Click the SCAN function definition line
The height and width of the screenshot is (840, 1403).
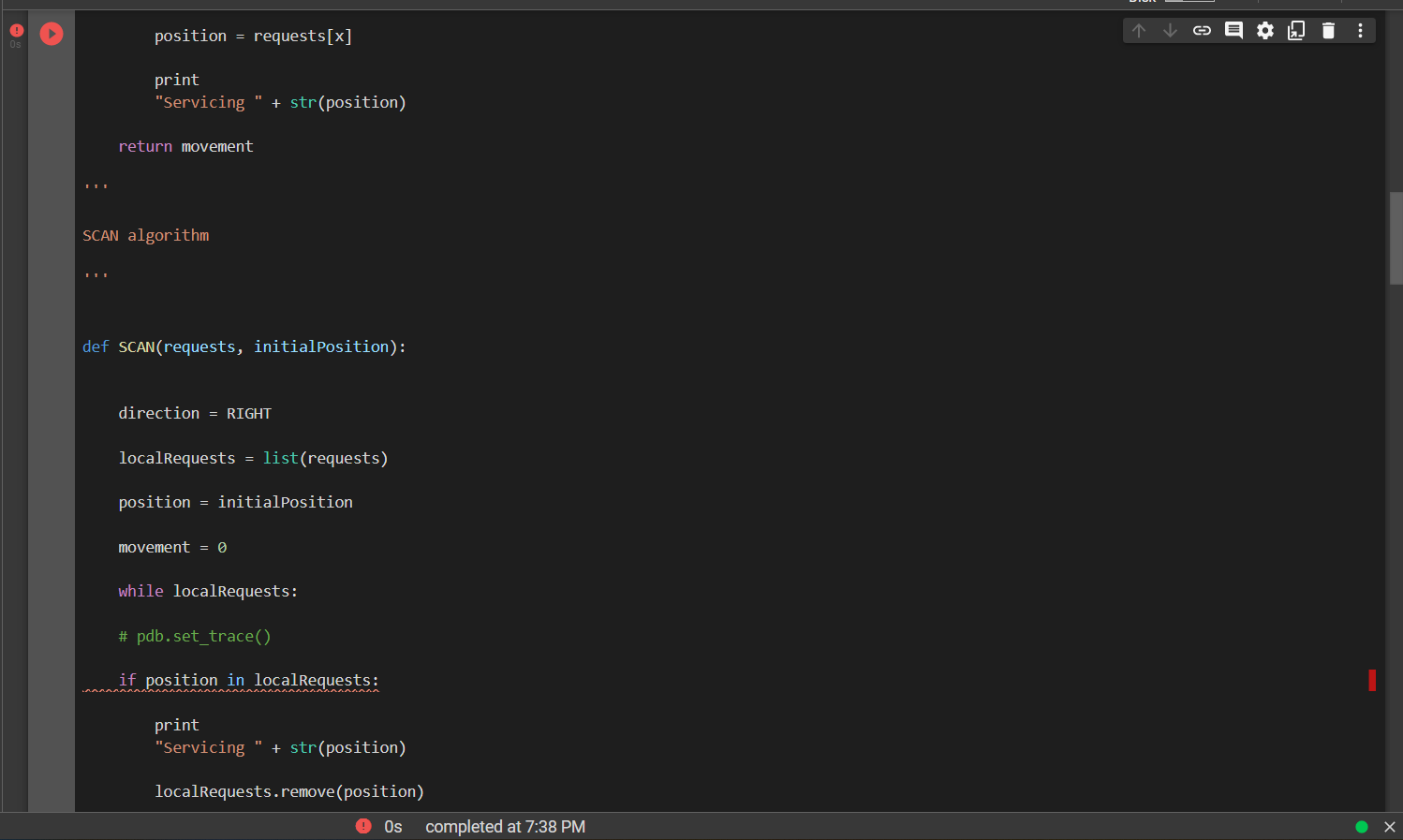pyautogui.click(x=244, y=346)
